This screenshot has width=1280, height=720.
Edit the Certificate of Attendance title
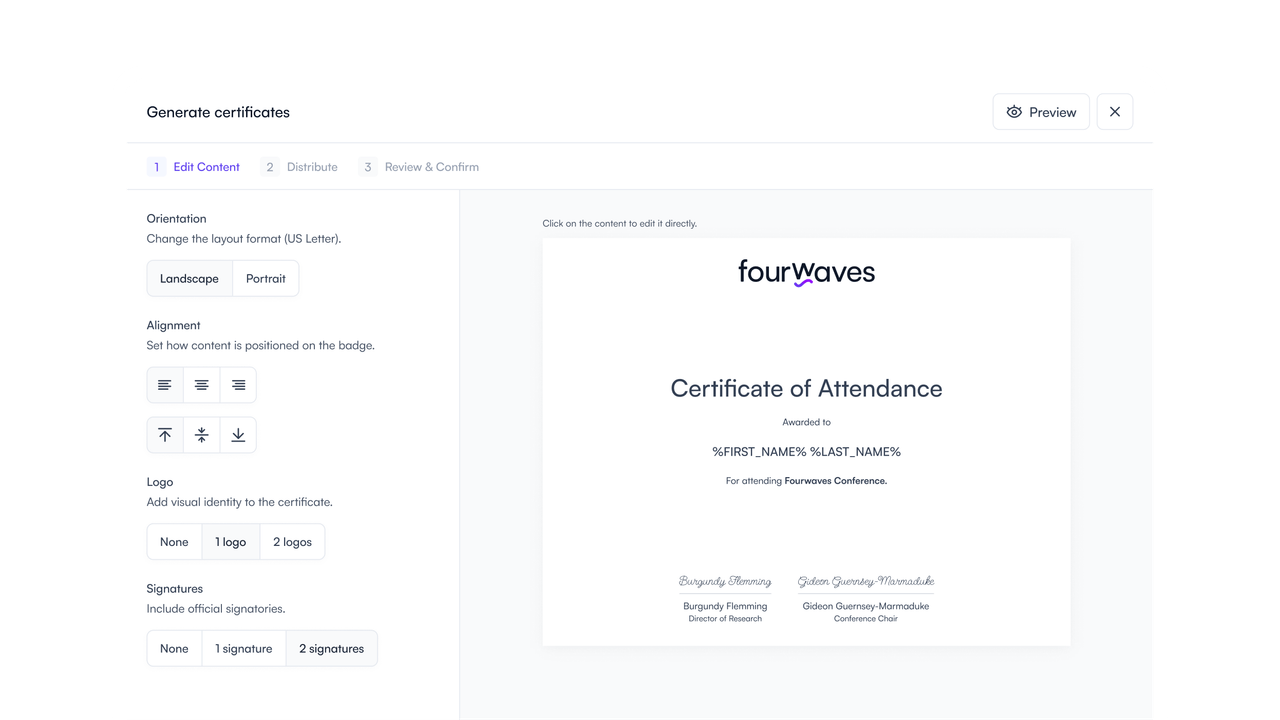pos(806,389)
